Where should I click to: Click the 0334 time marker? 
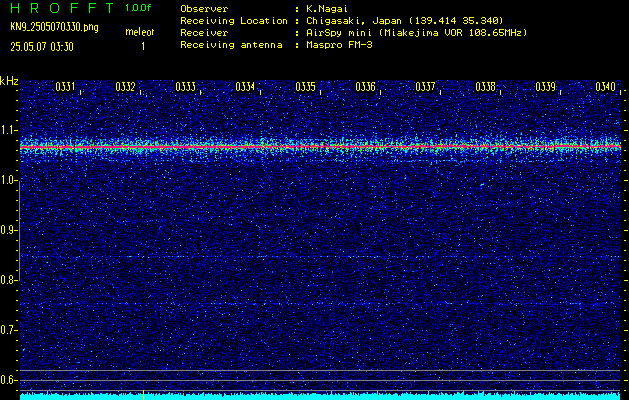[245, 87]
